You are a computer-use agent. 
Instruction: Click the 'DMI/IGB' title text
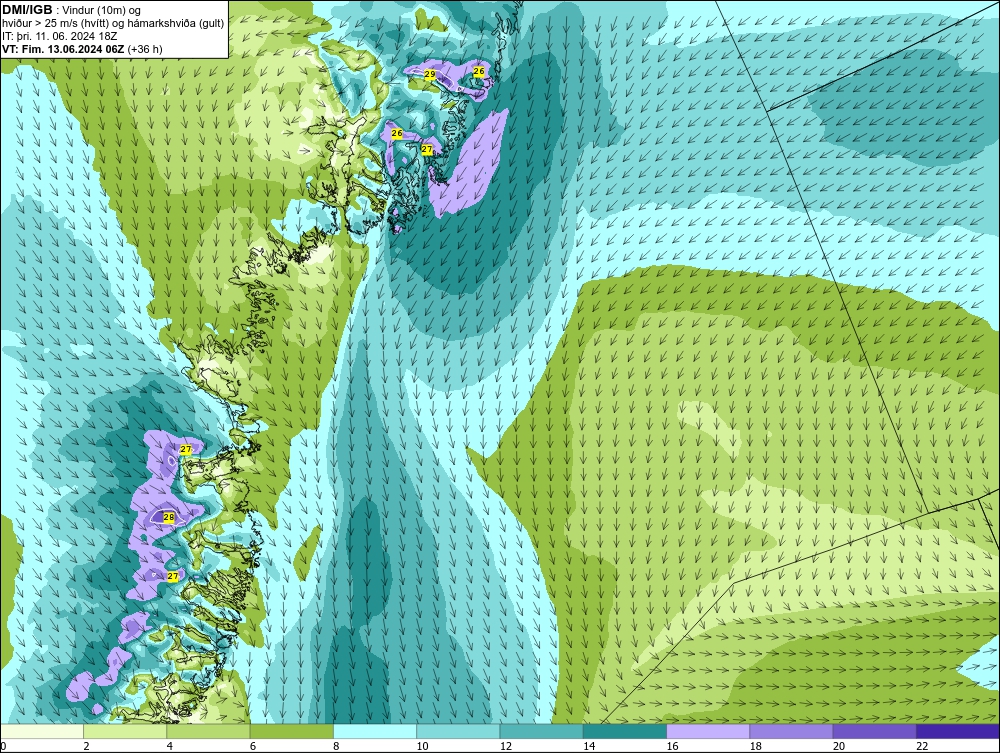(27, 10)
